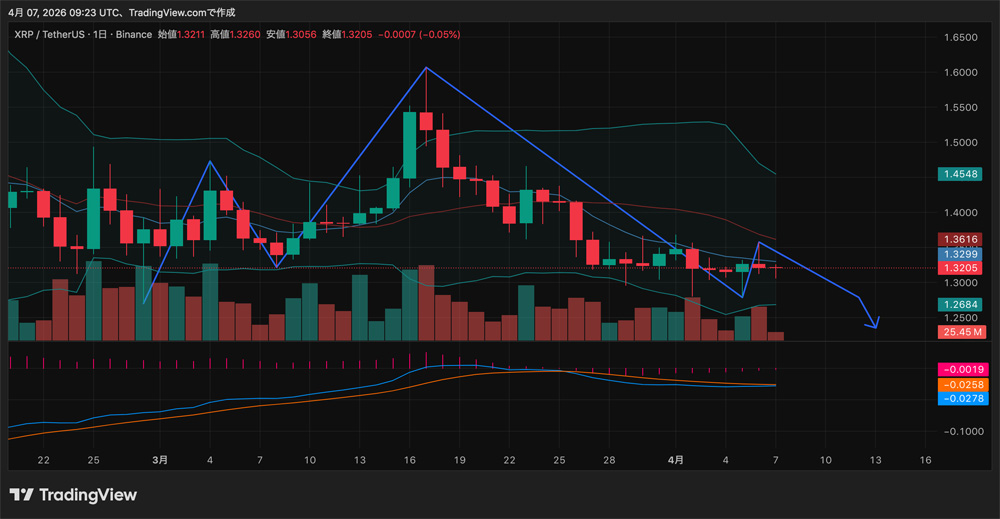Click the 28 date axis label
This screenshot has height=519, width=1000.
[x=609, y=460]
